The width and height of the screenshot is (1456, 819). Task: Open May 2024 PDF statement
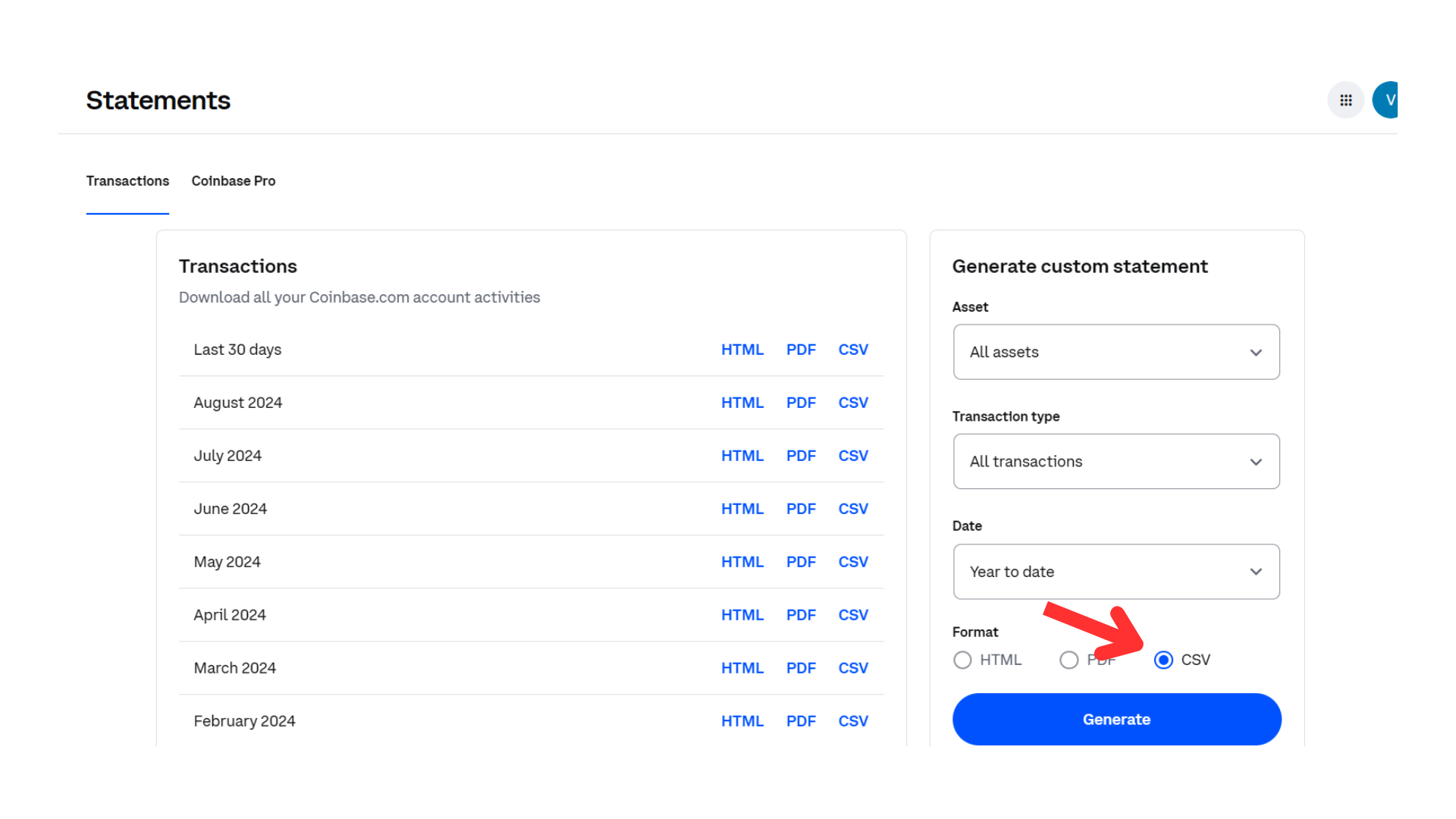tap(801, 562)
